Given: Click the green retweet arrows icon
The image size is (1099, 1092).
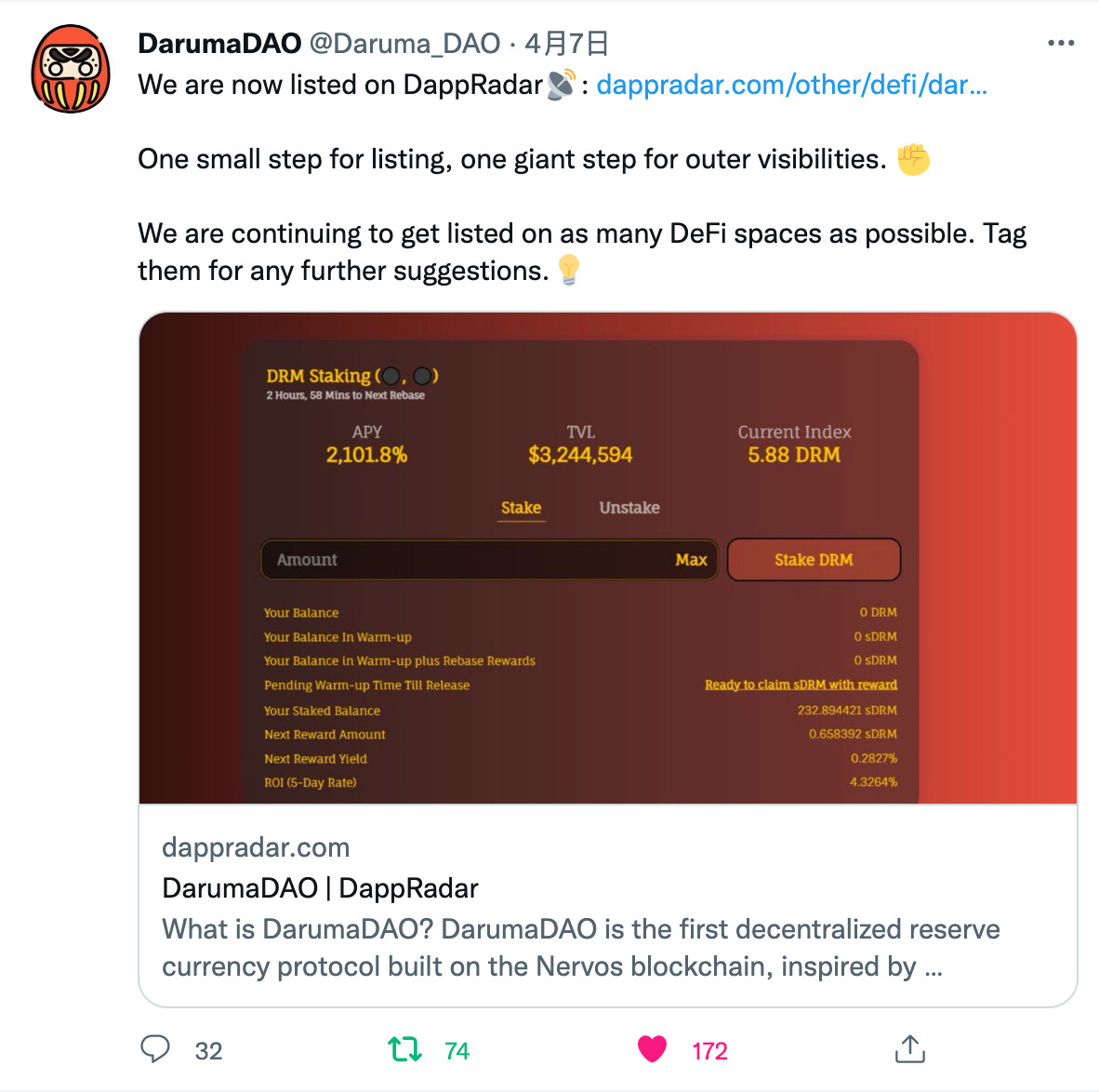Looking at the screenshot, I should (x=404, y=1050).
